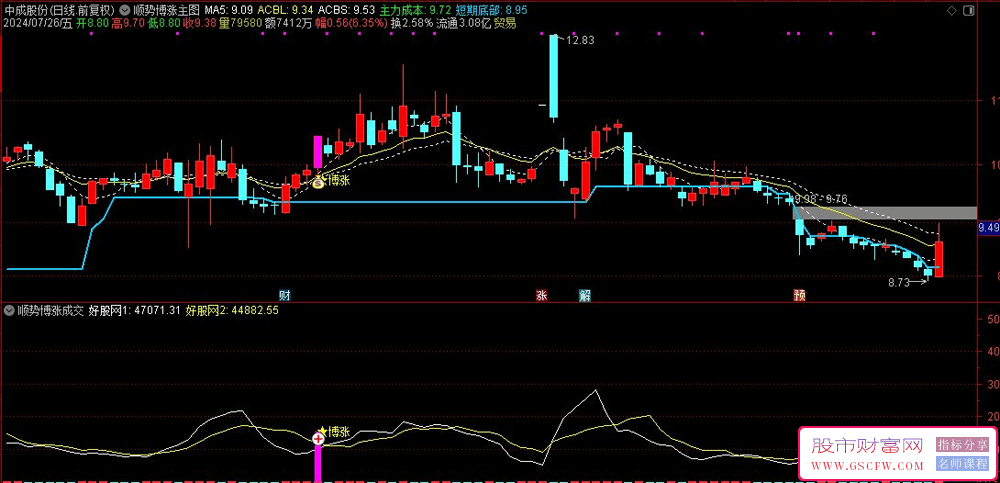Click the 收9.38 close price
Image resolution: width=1000 pixels, height=483 pixels.
click(x=198, y=22)
